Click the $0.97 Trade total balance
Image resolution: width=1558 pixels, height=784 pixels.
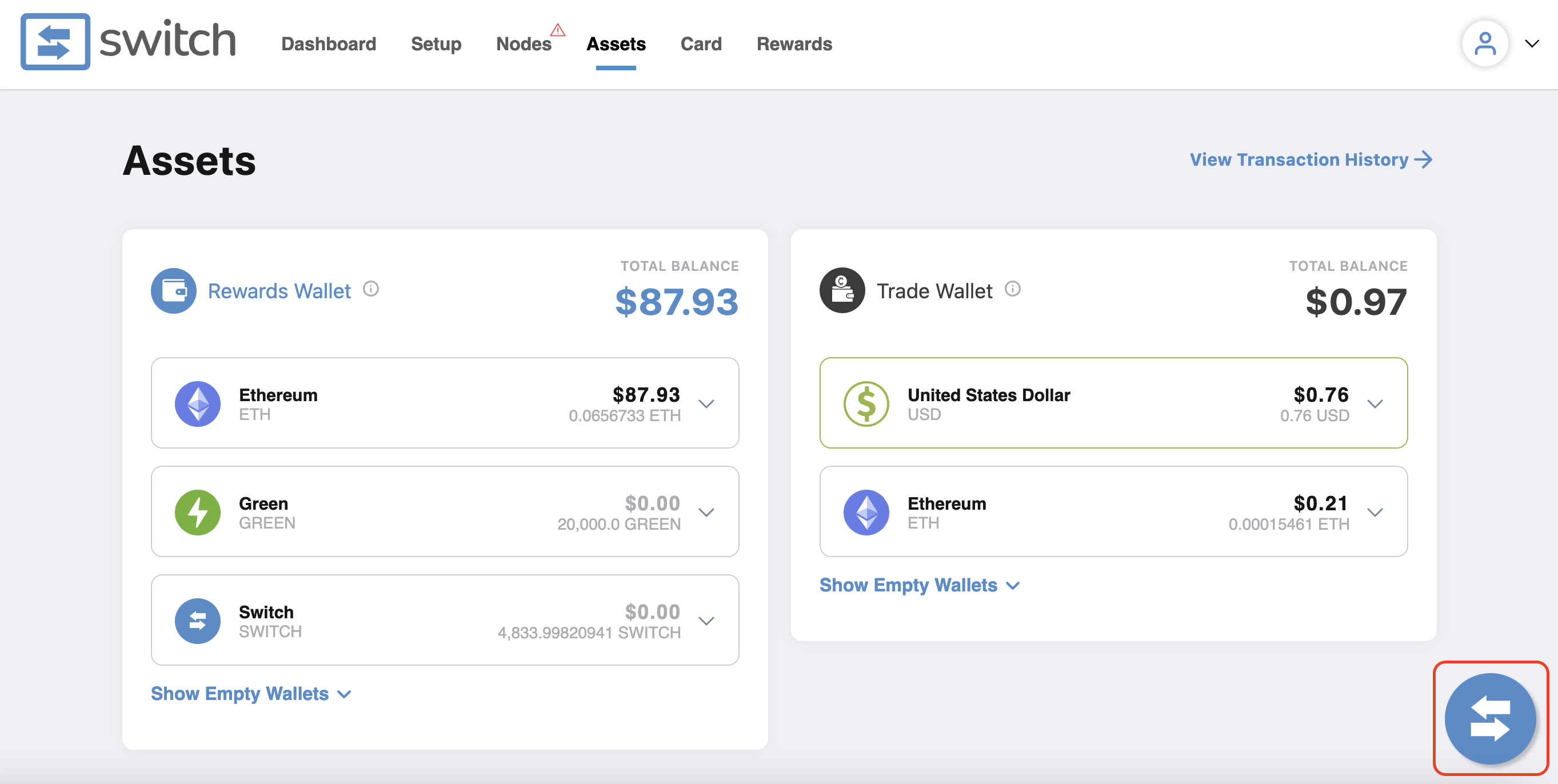(1356, 302)
